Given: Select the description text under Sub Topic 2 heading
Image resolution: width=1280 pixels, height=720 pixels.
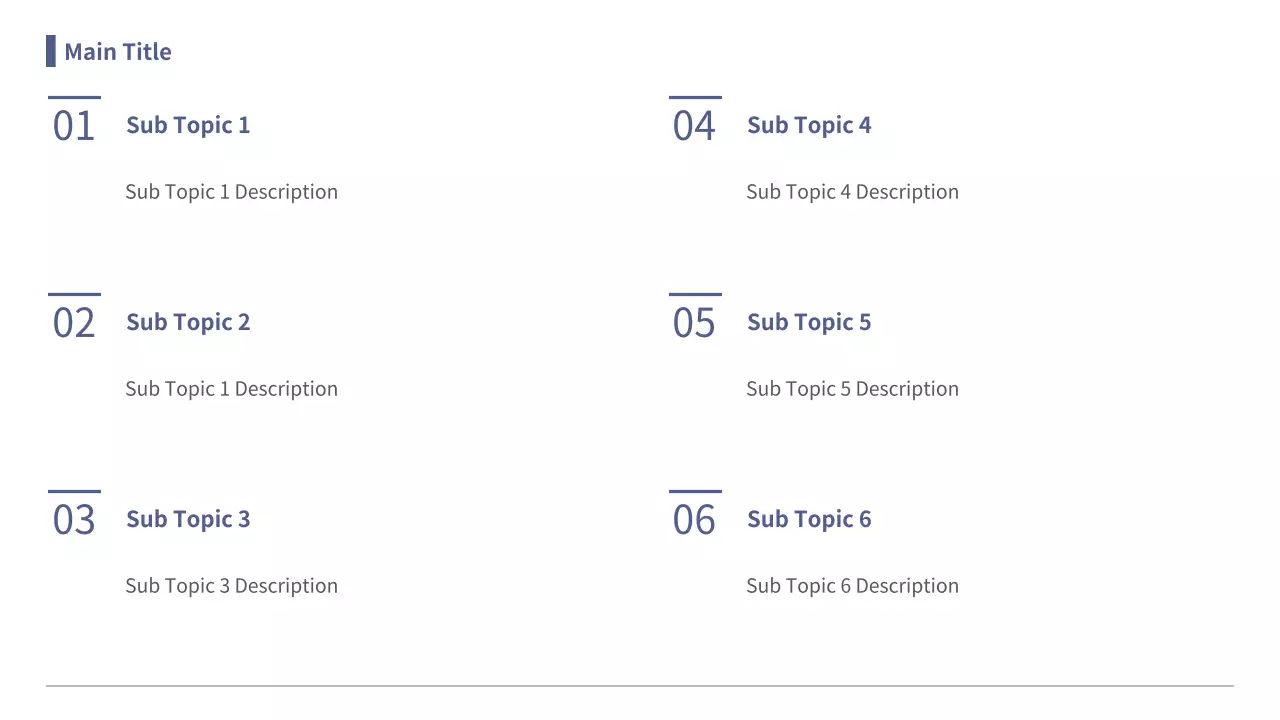Looking at the screenshot, I should (x=231, y=389).
